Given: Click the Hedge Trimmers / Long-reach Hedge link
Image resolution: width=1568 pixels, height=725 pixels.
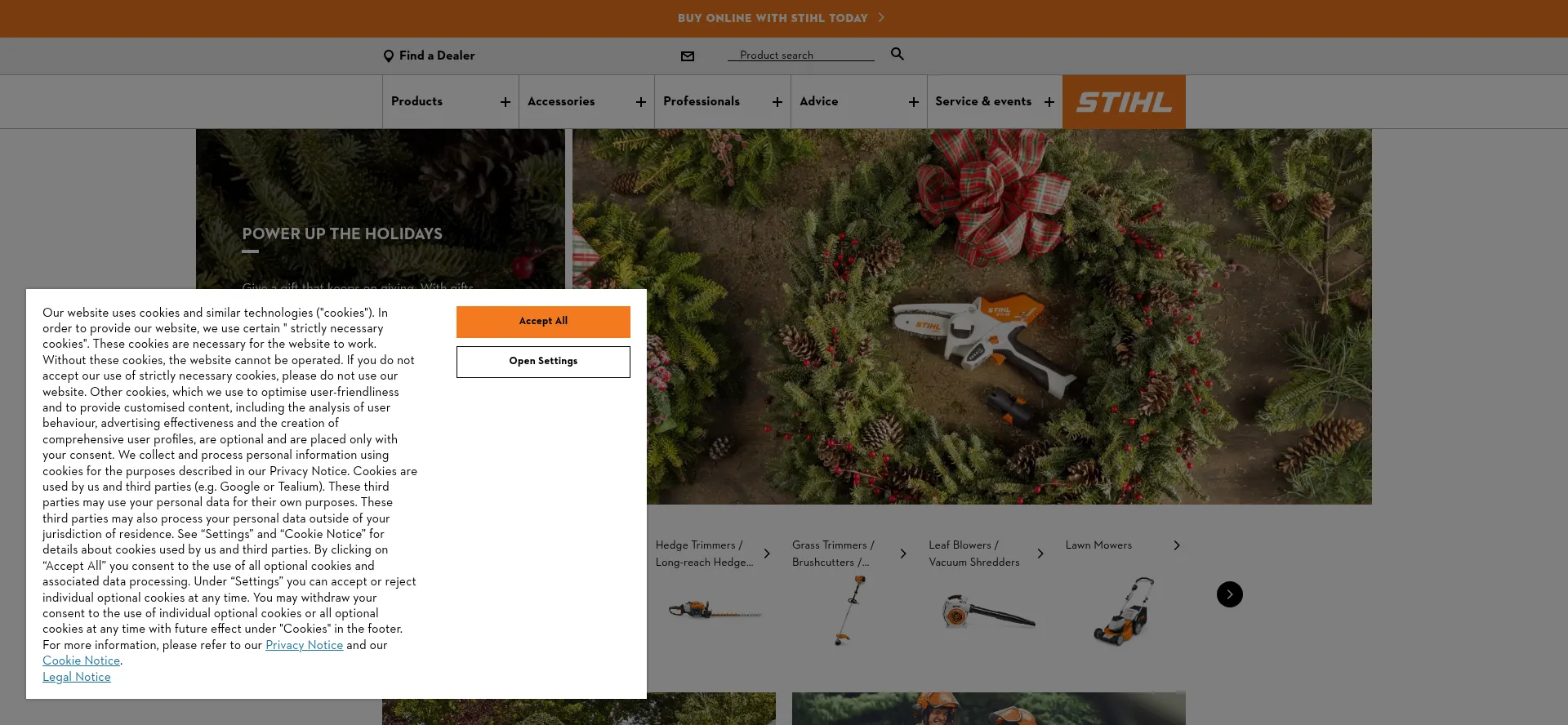Looking at the screenshot, I should [704, 554].
